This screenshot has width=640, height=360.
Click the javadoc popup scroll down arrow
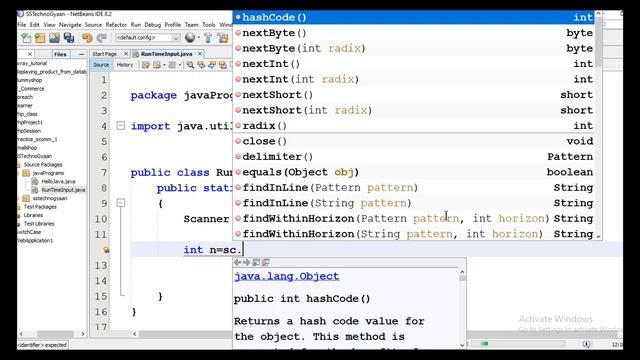(x=462, y=345)
